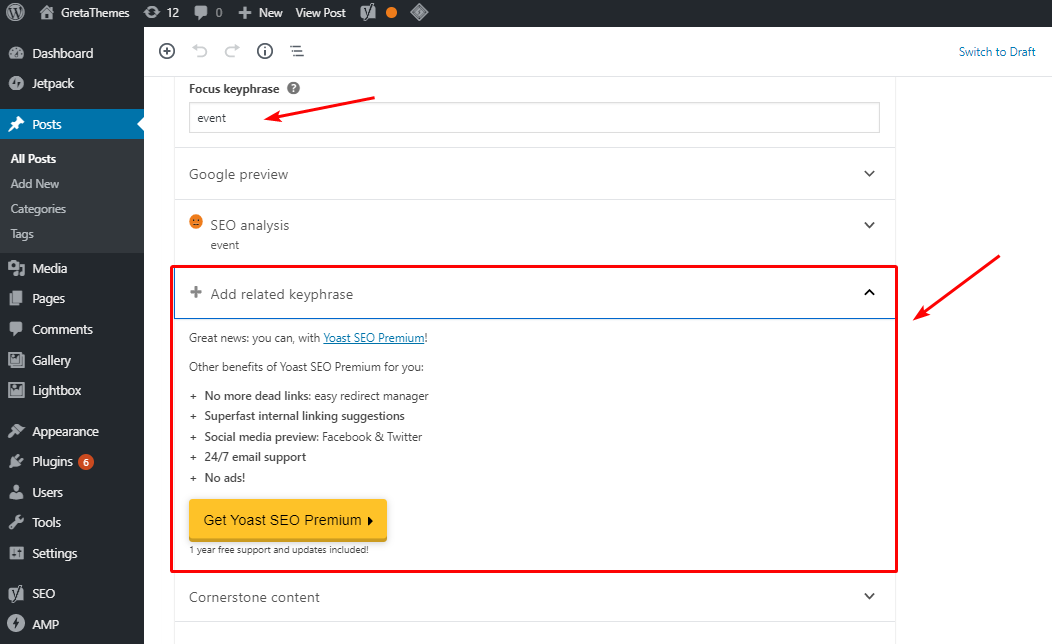Image resolution: width=1052 pixels, height=644 pixels.
Task: Click the updates counter showing 12
Action: 161,13
